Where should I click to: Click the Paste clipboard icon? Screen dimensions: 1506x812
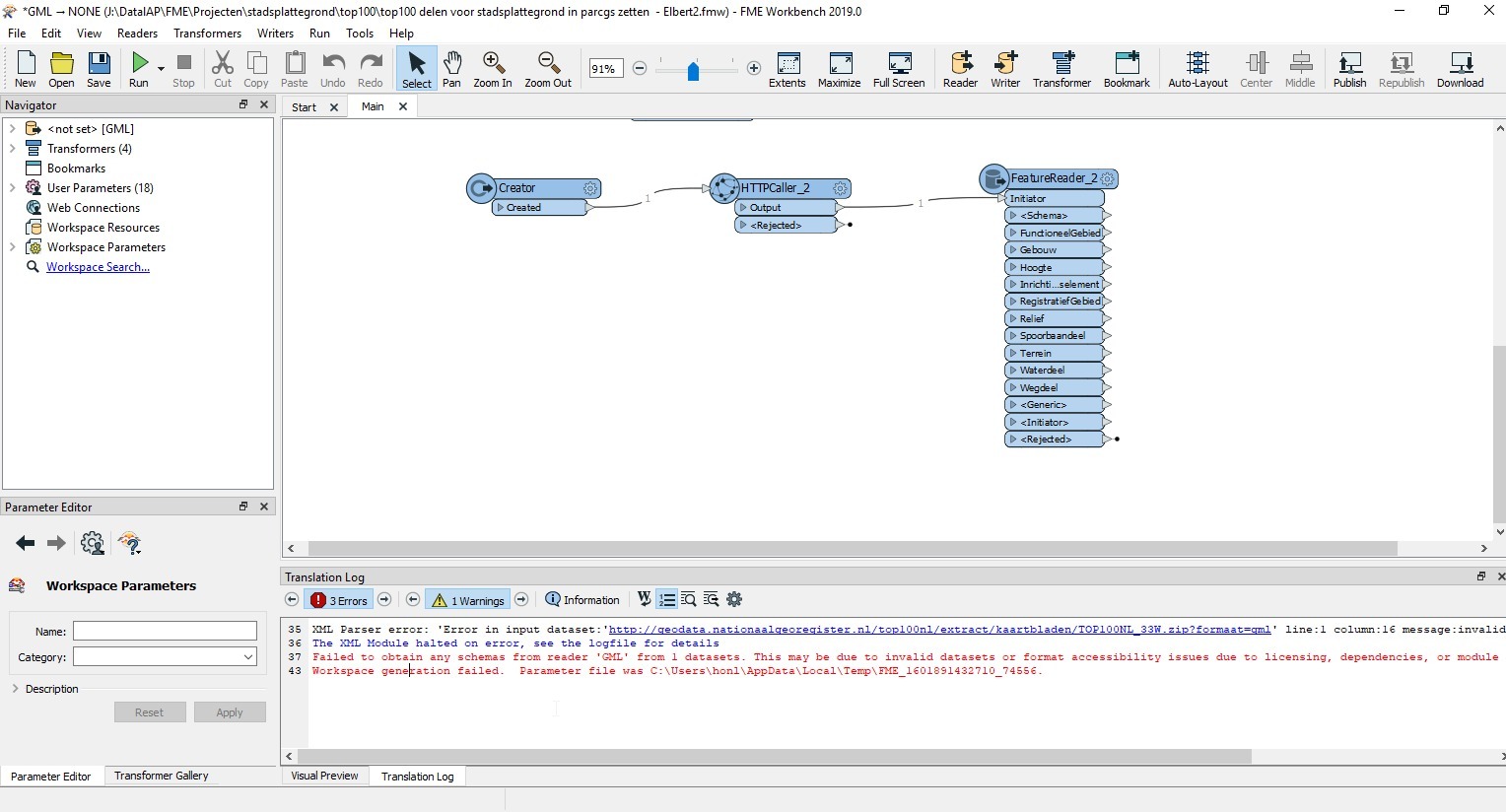pyautogui.click(x=294, y=69)
